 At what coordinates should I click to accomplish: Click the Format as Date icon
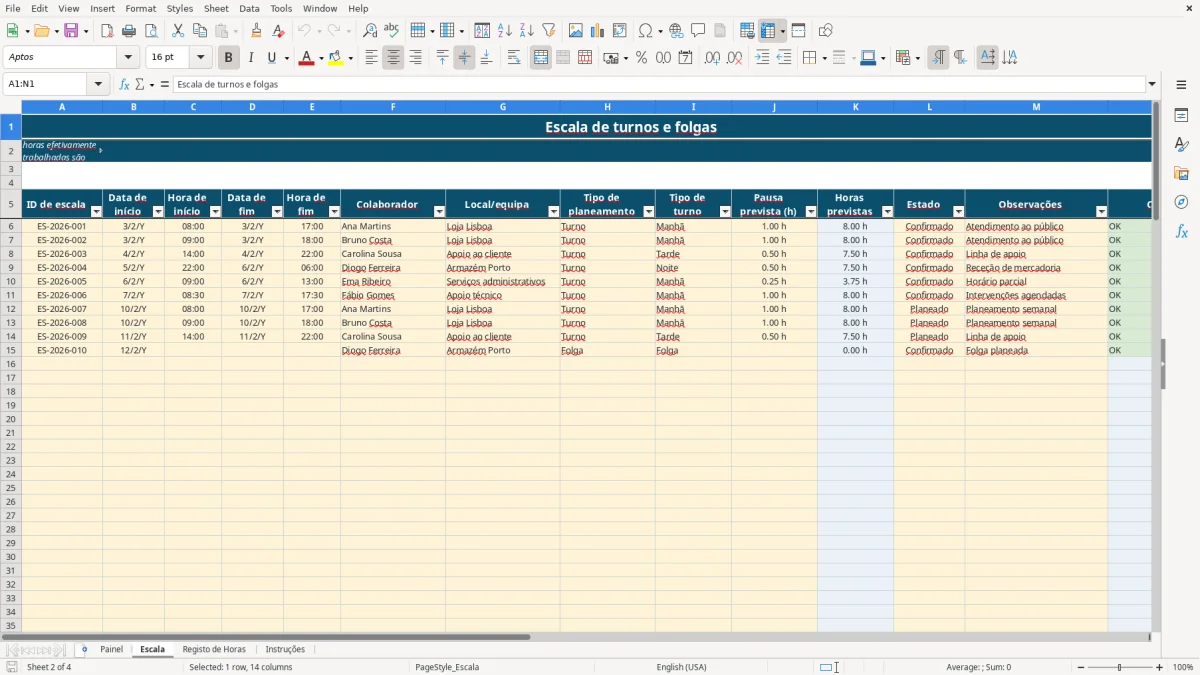[x=686, y=58]
